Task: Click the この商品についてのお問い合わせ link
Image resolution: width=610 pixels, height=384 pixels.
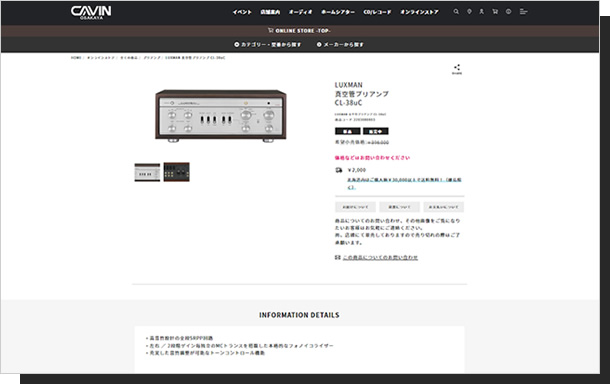Action: point(380,257)
